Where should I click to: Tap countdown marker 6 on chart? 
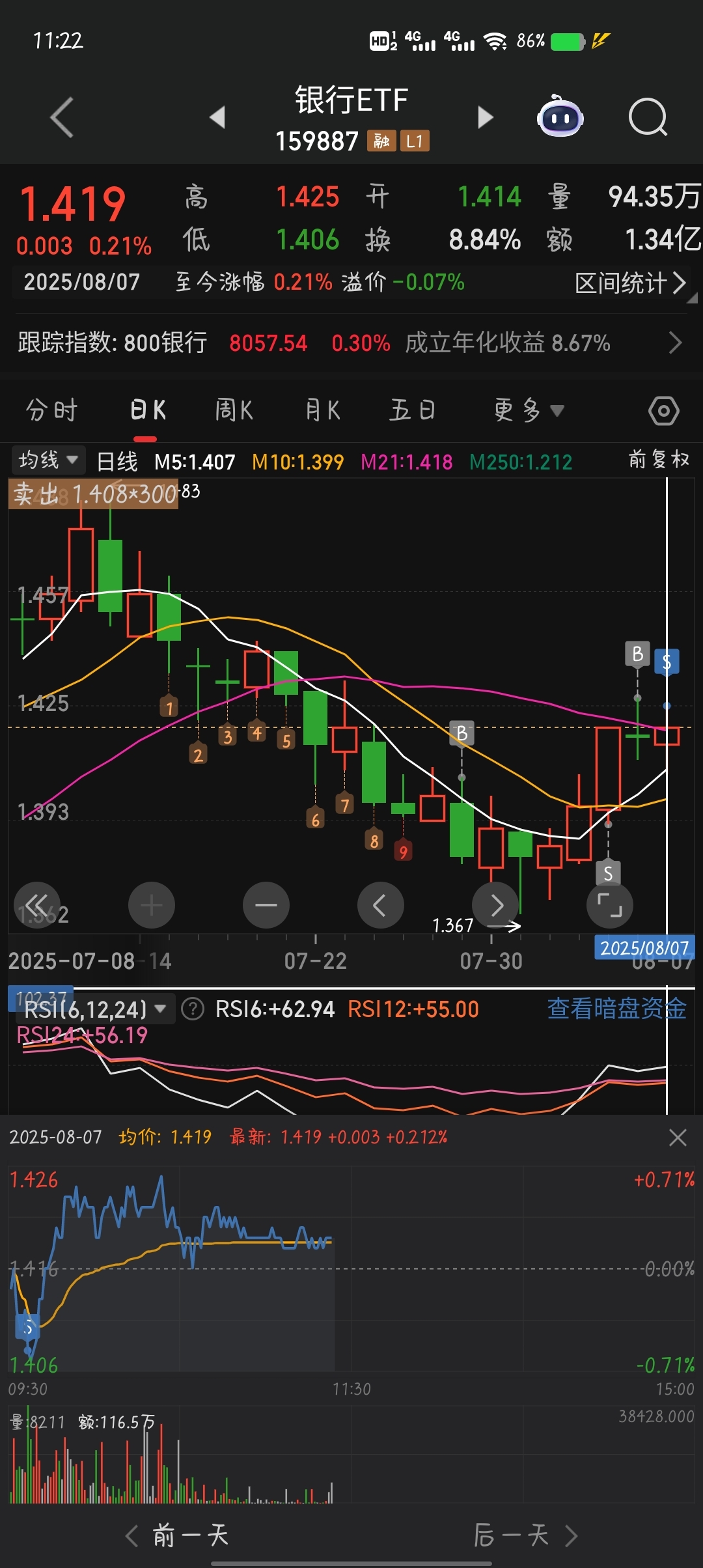pos(316,819)
